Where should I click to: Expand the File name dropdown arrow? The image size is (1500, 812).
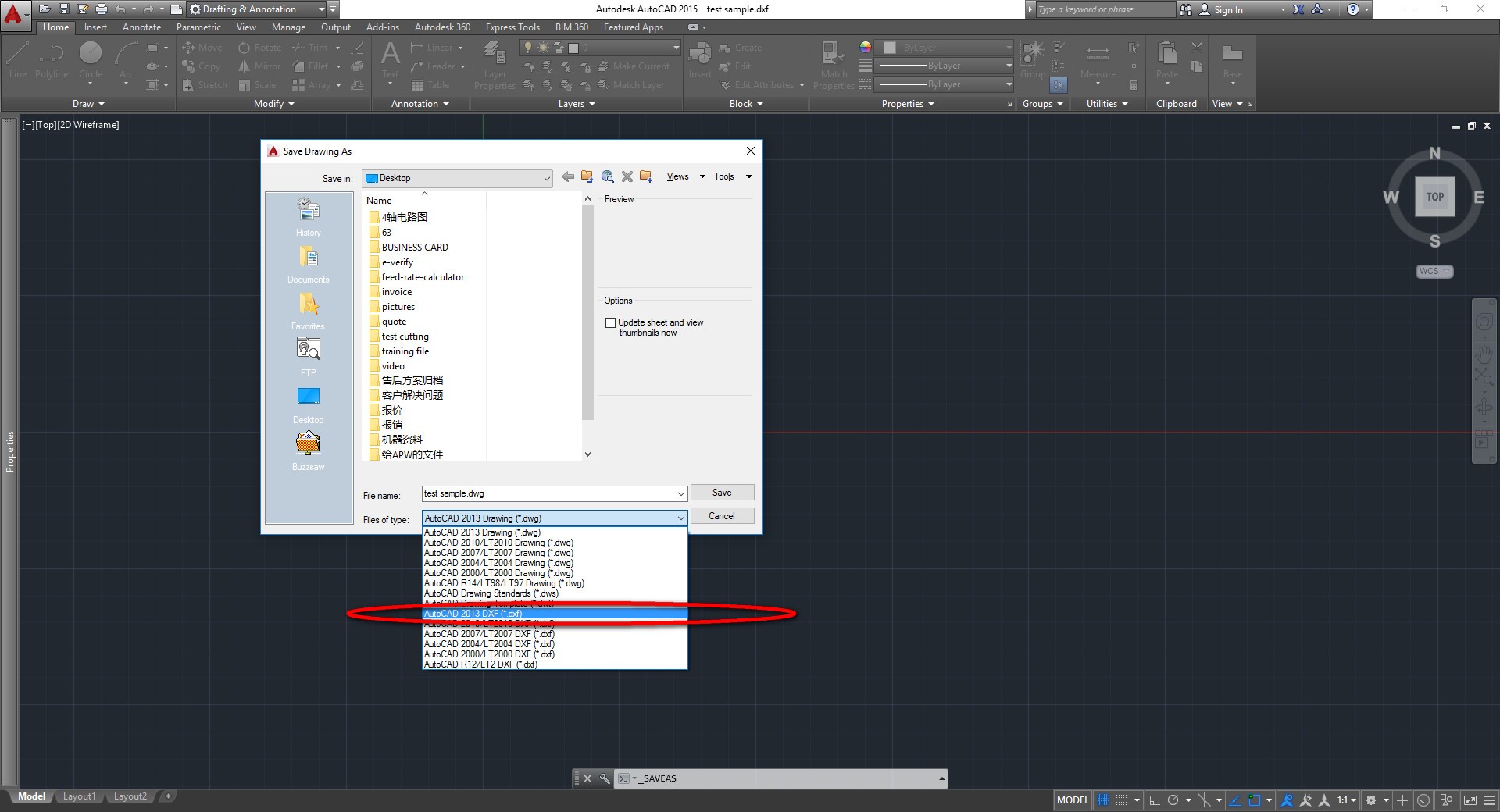click(x=681, y=493)
